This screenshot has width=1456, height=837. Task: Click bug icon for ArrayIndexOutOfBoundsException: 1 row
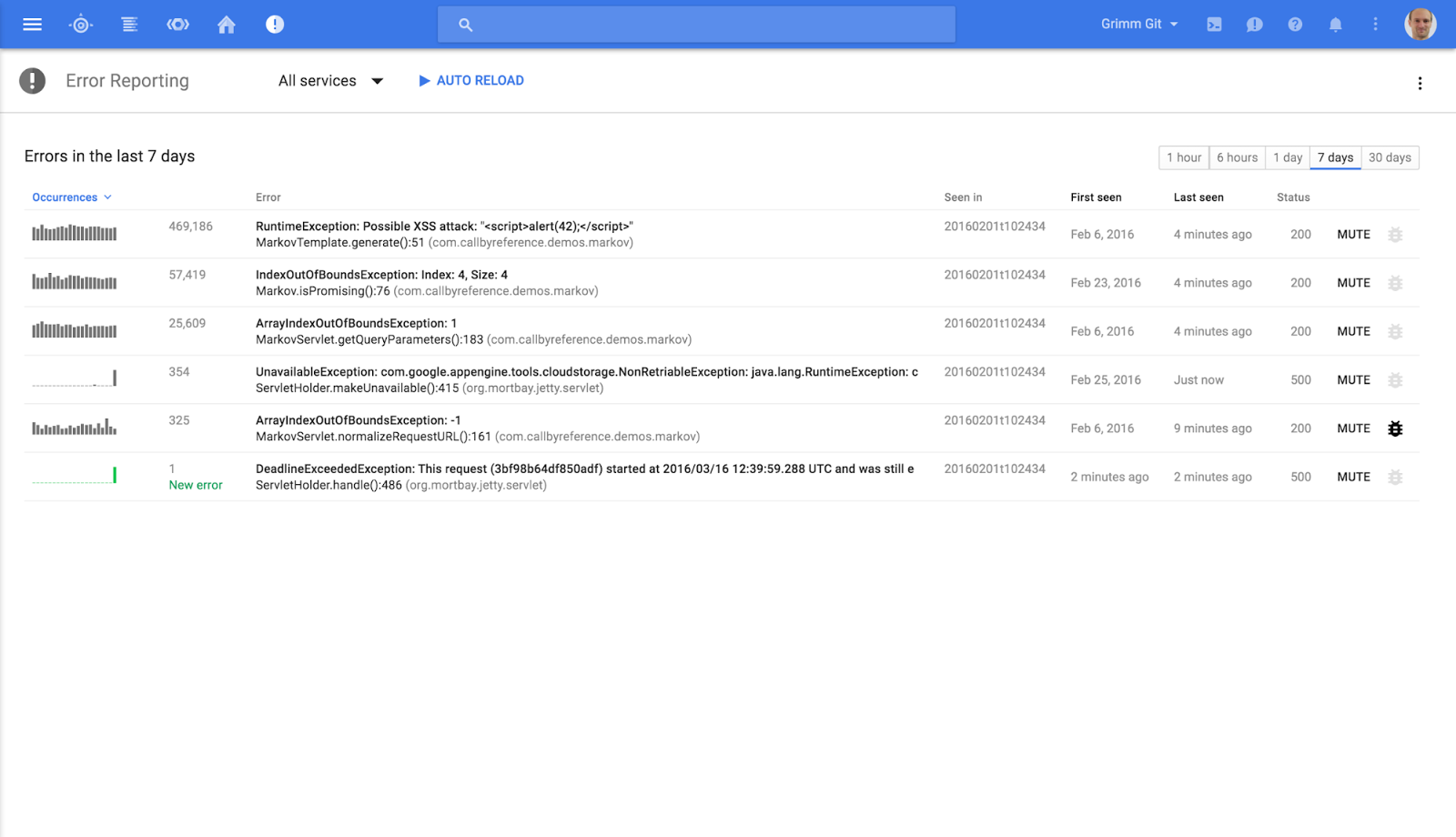[1395, 332]
